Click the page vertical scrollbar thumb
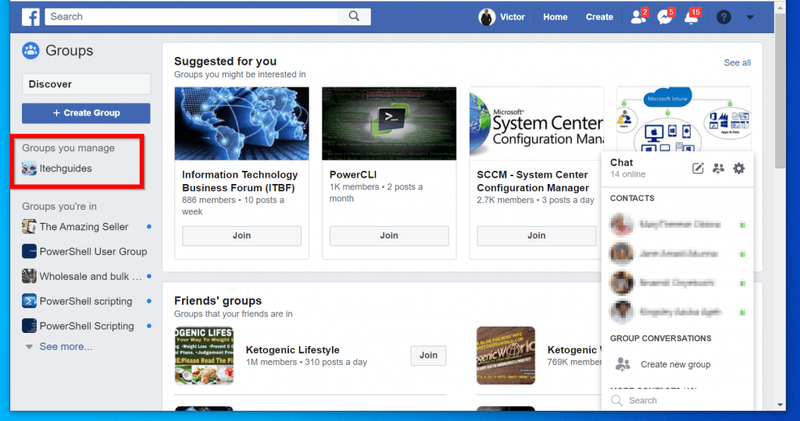This screenshot has width=800, height=421. point(780,91)
